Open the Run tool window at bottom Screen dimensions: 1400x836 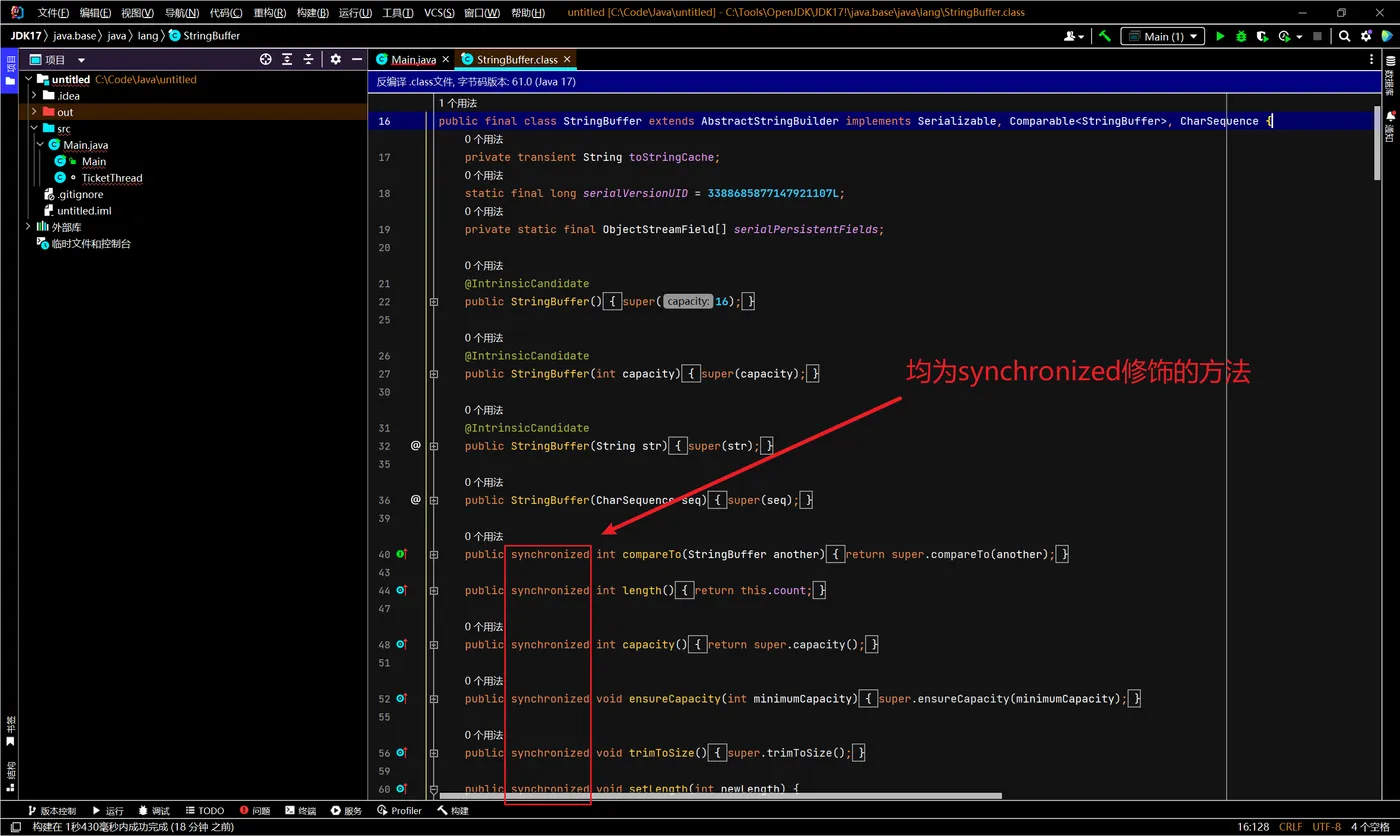[x=107, y=811]
